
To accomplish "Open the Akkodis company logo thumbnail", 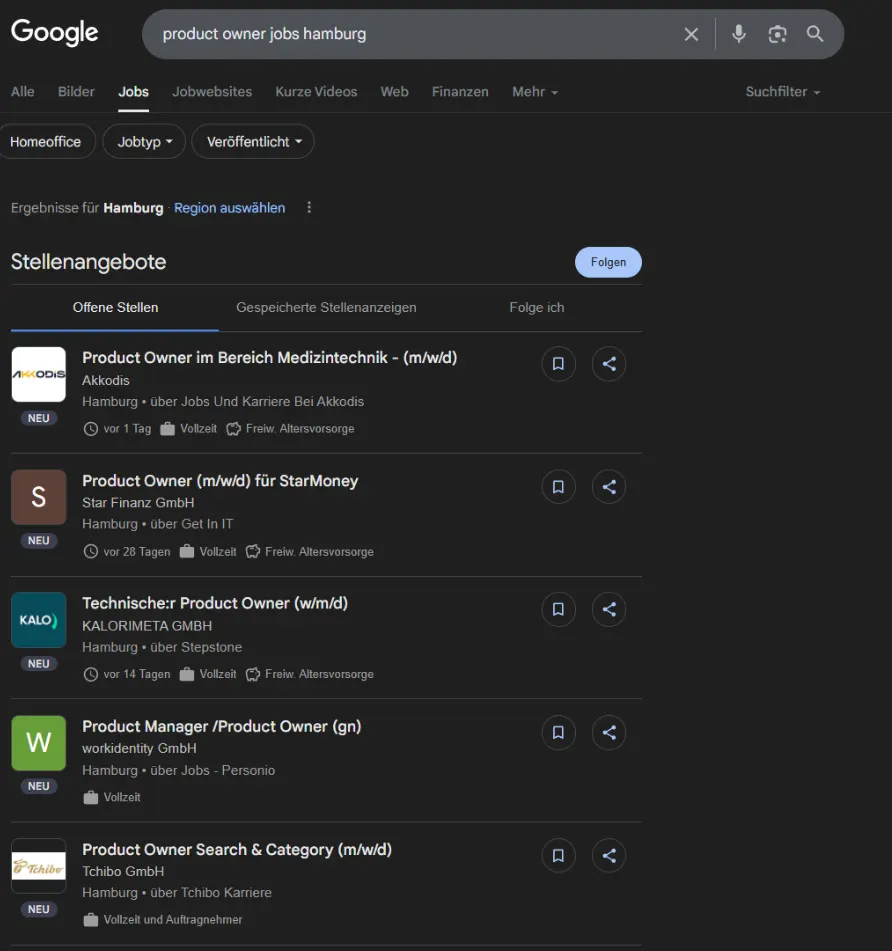I will (39, 374).
